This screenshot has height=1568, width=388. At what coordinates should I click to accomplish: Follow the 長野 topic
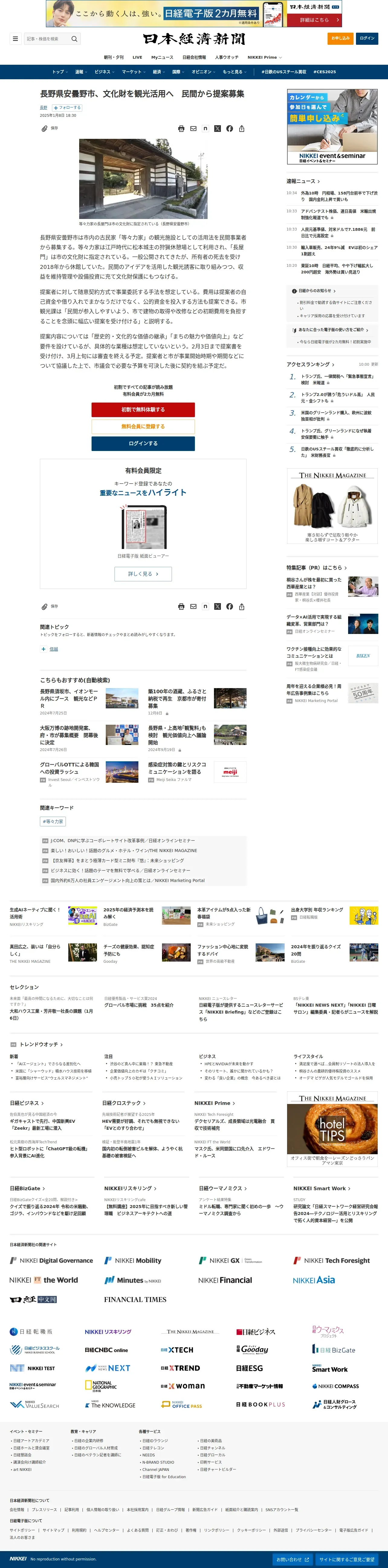pyautogui.click(x=67, y=108)
